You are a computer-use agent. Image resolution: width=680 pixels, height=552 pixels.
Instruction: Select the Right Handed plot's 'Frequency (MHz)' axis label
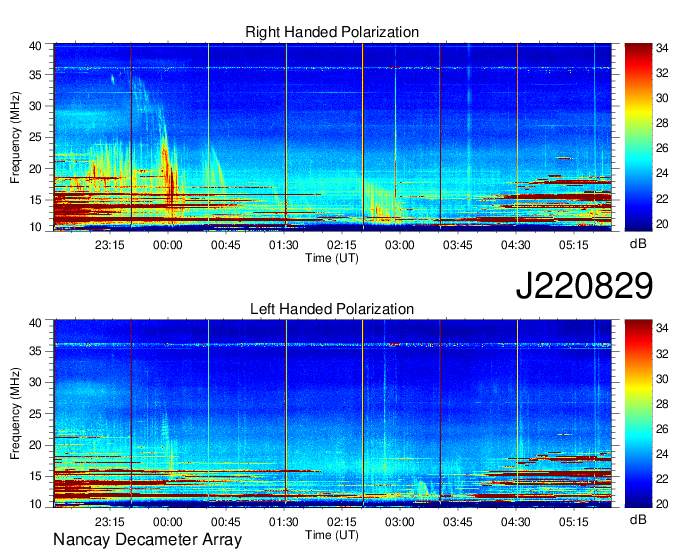coord(15,137)
